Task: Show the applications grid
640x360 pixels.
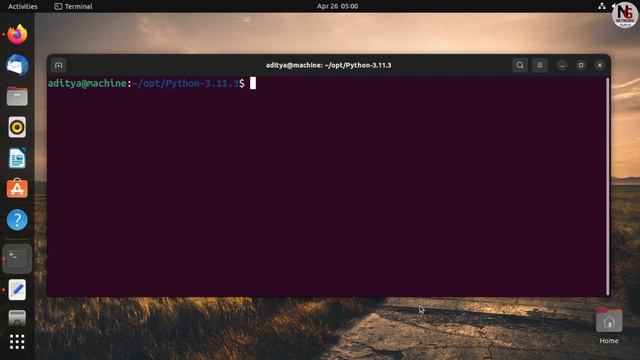Action: pos(17,342)
